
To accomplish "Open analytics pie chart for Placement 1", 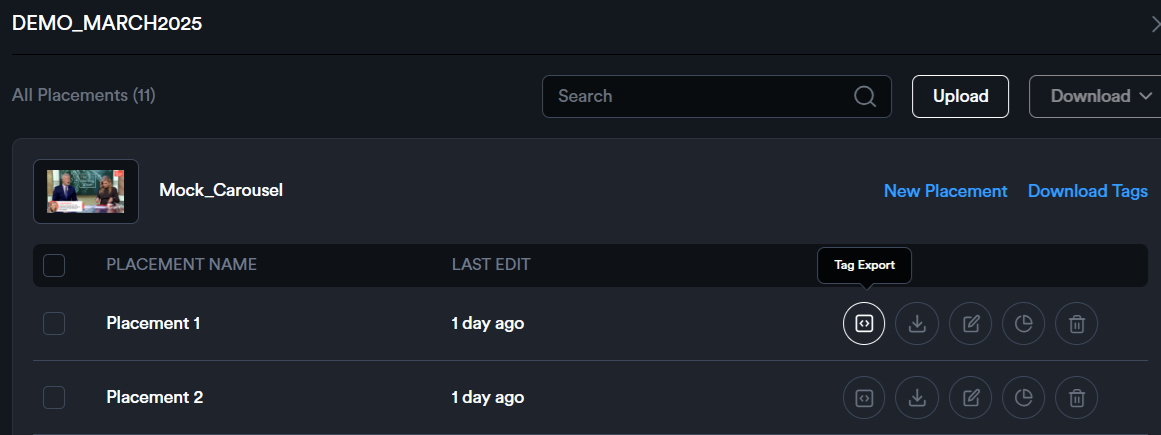I will pos(1023,324).
